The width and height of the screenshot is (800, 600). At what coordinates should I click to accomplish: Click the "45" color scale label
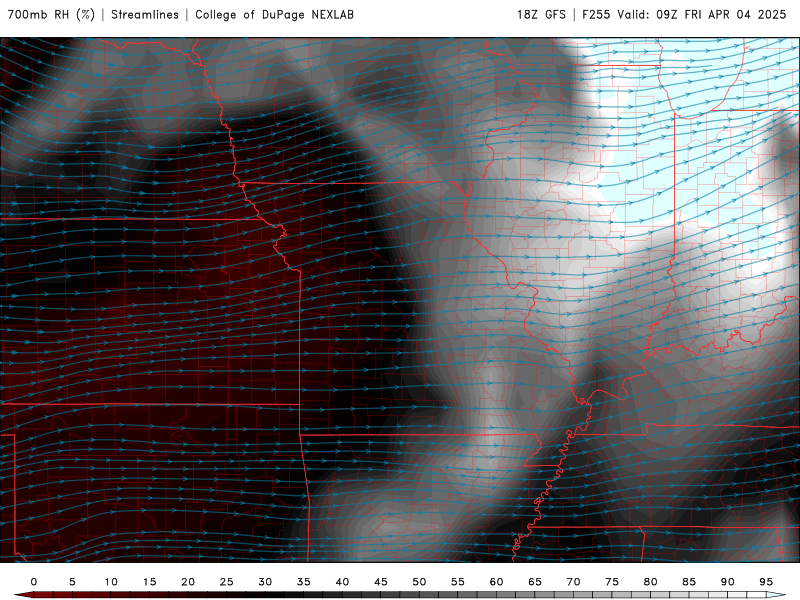pyautogui.click(x=381, y=582)
